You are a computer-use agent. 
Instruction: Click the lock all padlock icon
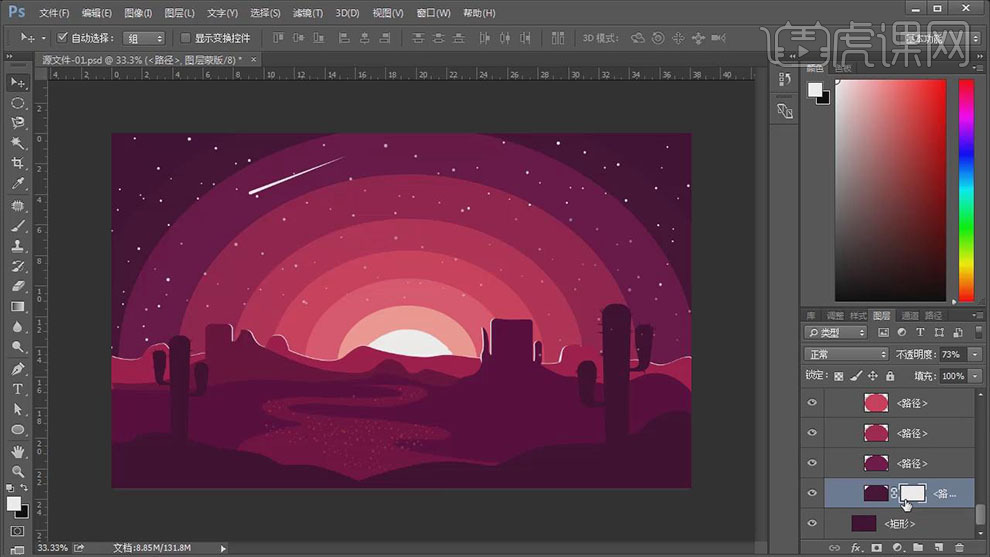[890, 376]
